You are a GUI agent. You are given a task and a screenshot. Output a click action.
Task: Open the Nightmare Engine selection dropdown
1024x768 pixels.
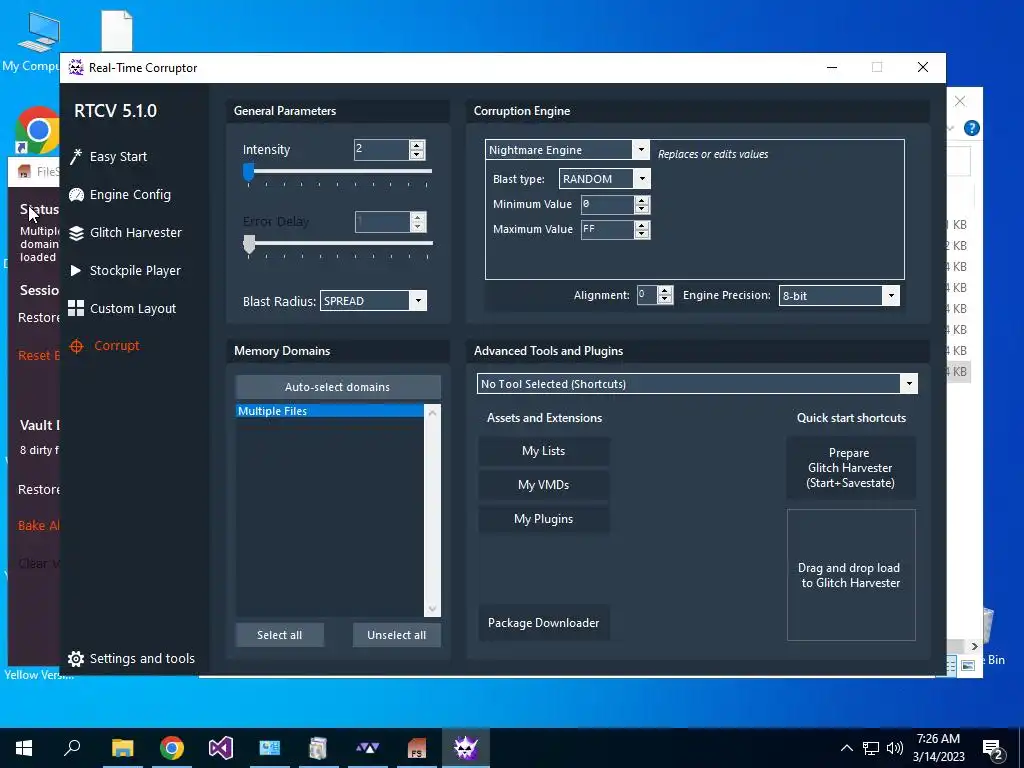(641, 150)
